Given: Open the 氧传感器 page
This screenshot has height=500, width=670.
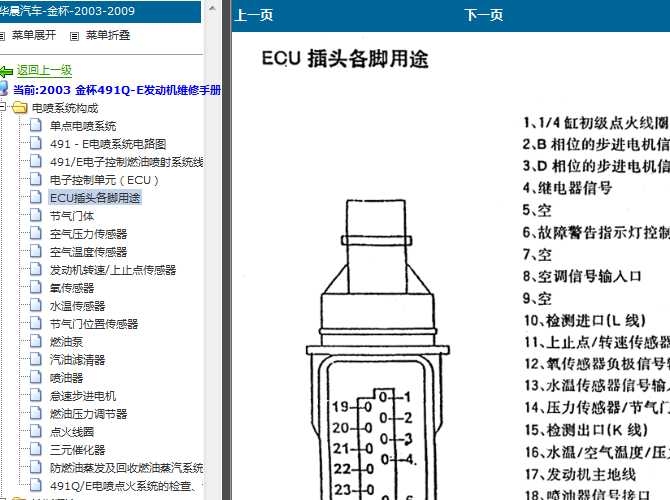Looking at the screenshot, I should pos(72,288).
